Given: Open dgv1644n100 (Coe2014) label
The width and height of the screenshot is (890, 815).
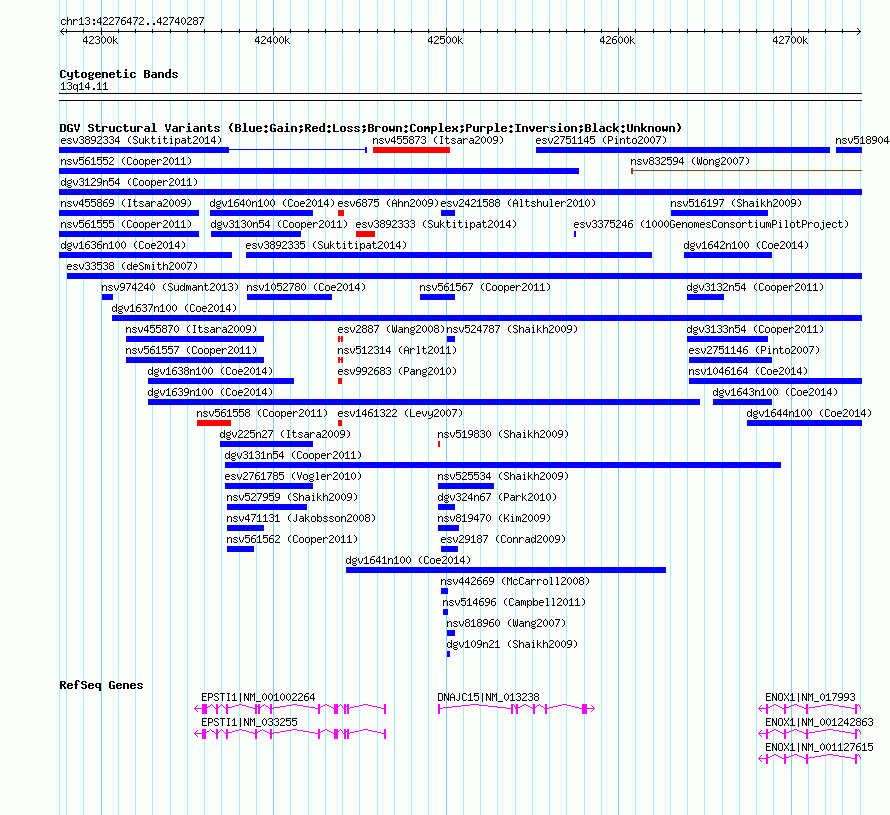Looking at the screenshot, I should click(x=809, y=413).
